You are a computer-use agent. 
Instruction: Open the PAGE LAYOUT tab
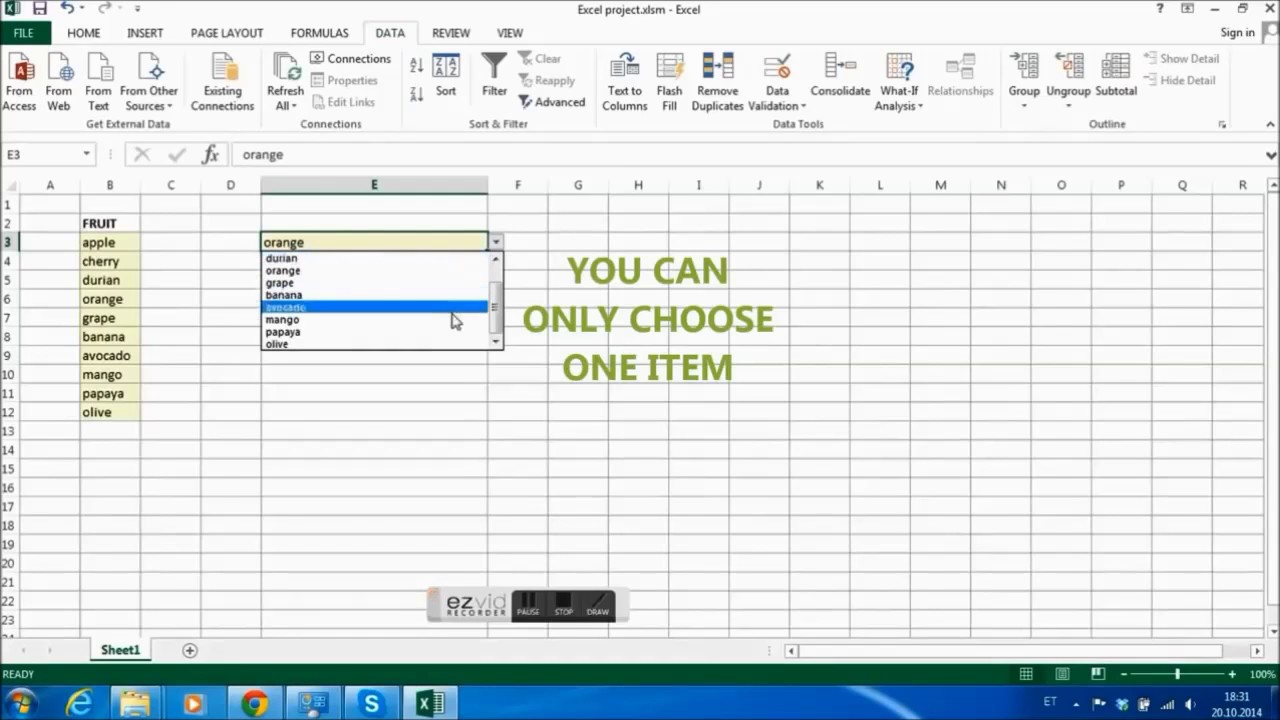coord(227,33)
